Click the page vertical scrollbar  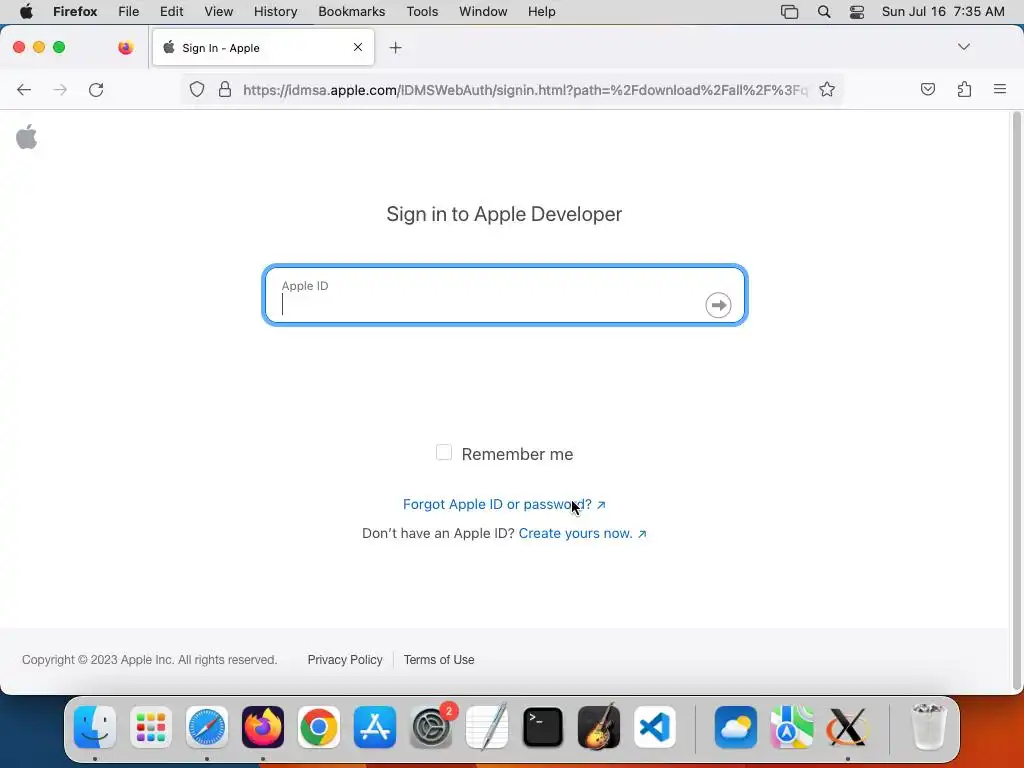(1016, 401)
